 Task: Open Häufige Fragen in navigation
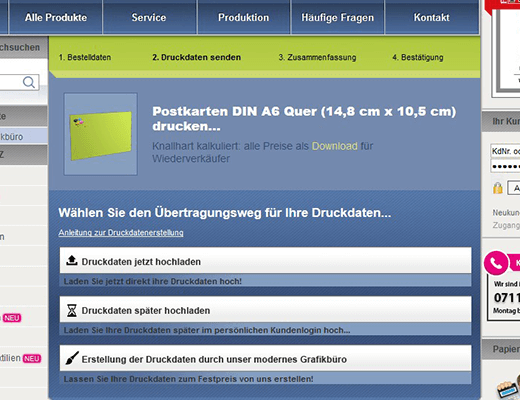[x=337, y=17]
